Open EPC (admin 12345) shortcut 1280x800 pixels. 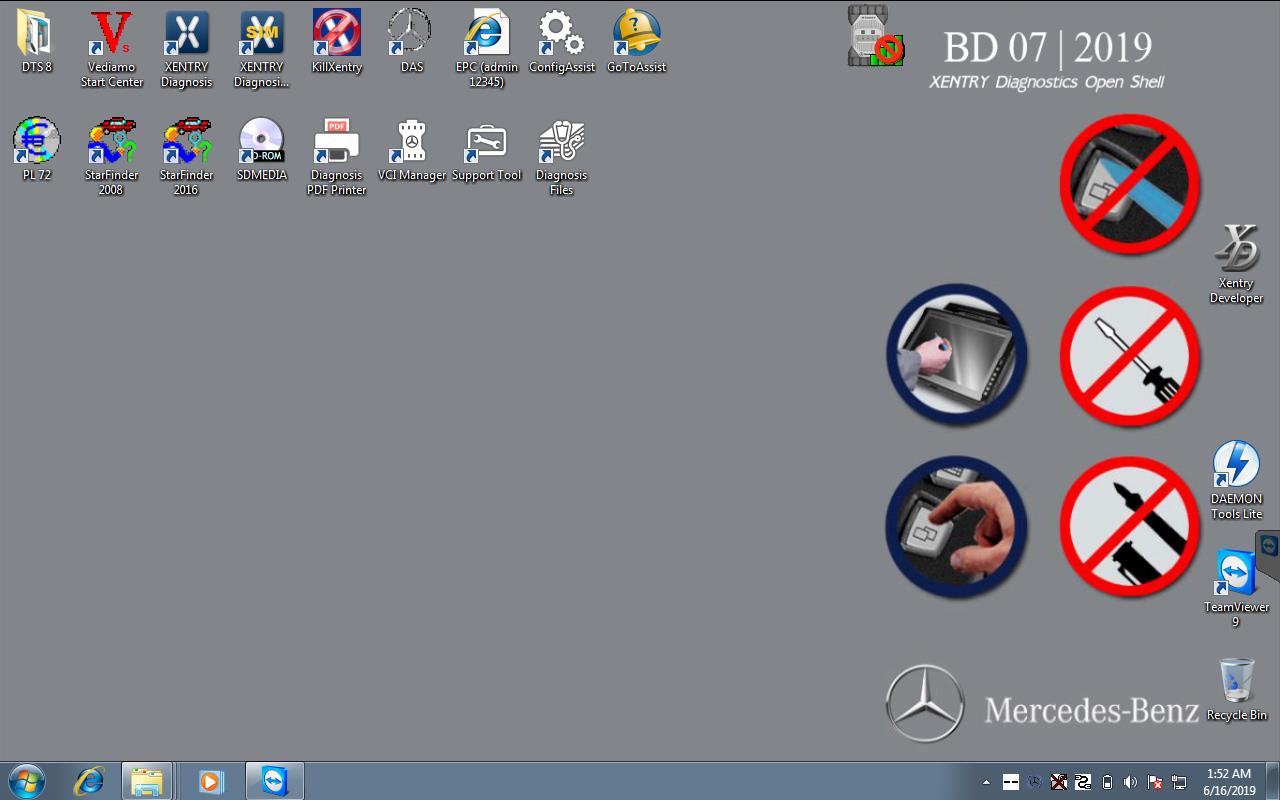[x=486, y=48]
